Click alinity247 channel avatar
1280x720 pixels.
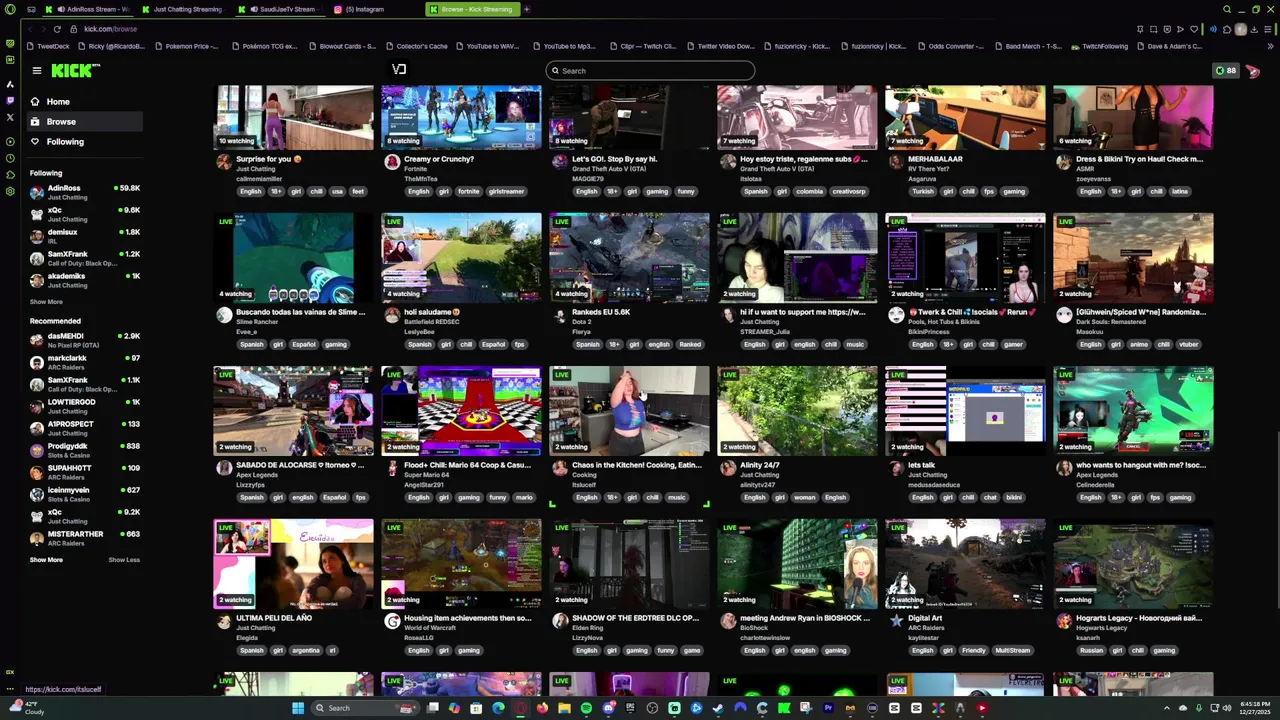(728, 467)
